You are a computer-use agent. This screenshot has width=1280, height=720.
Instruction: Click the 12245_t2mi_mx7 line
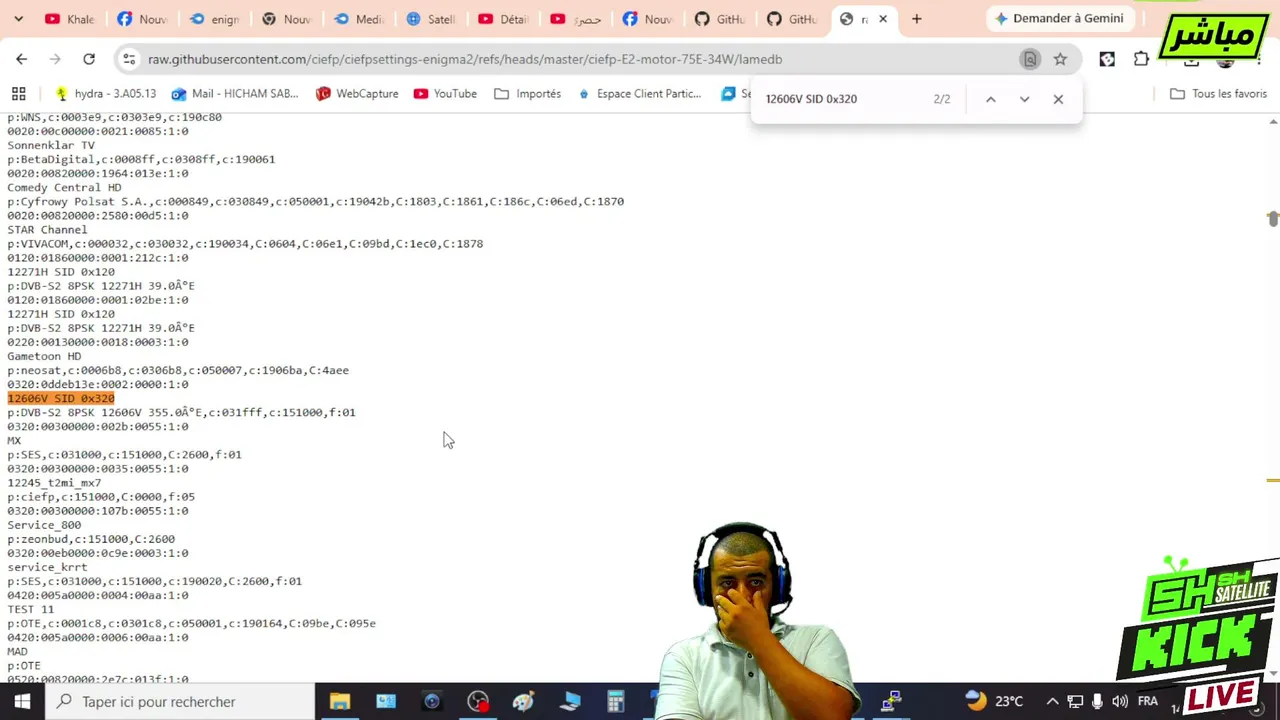click(x=54, y=483)
